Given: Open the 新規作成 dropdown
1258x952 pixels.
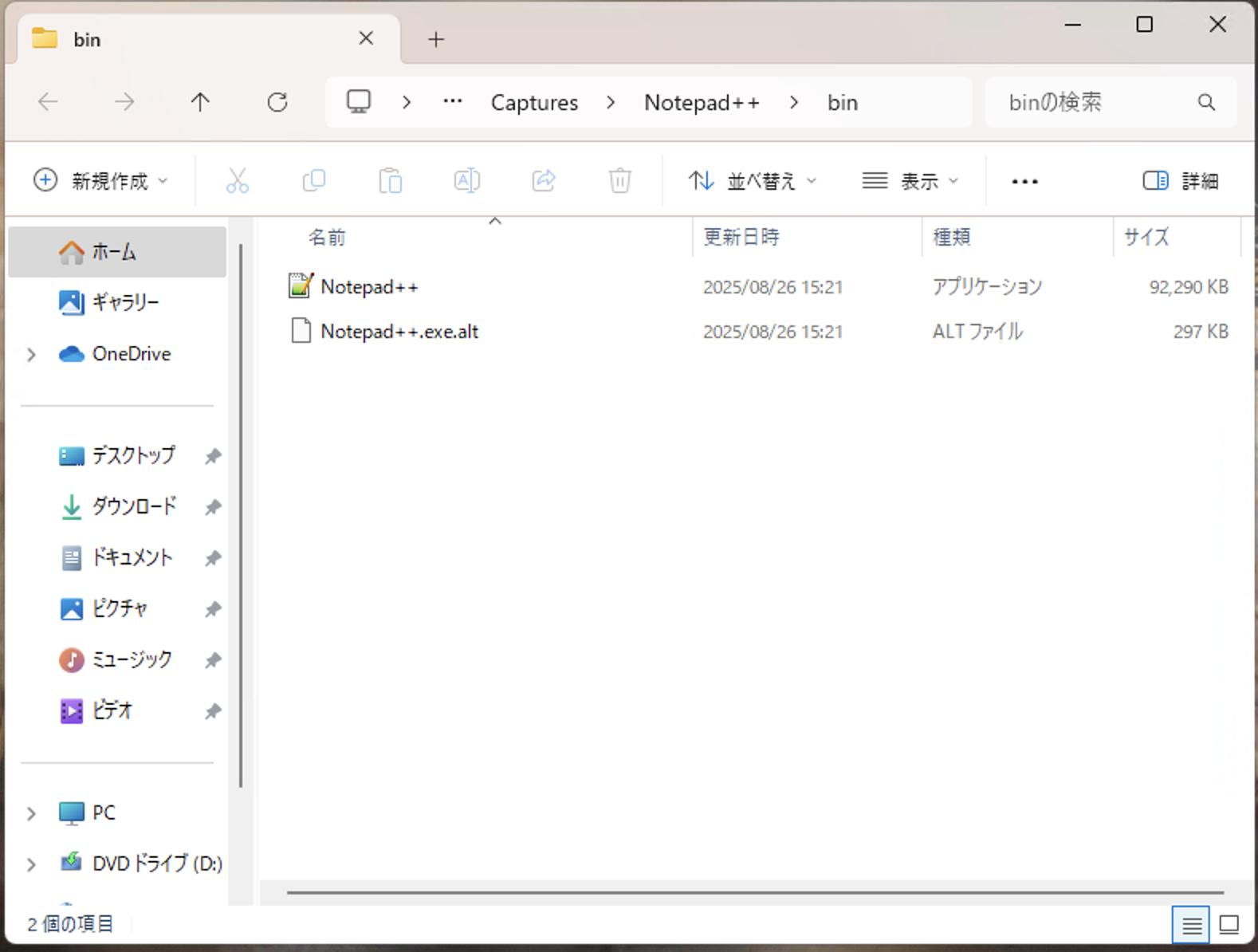Looking at the screenshot, I should coord(101,181).
